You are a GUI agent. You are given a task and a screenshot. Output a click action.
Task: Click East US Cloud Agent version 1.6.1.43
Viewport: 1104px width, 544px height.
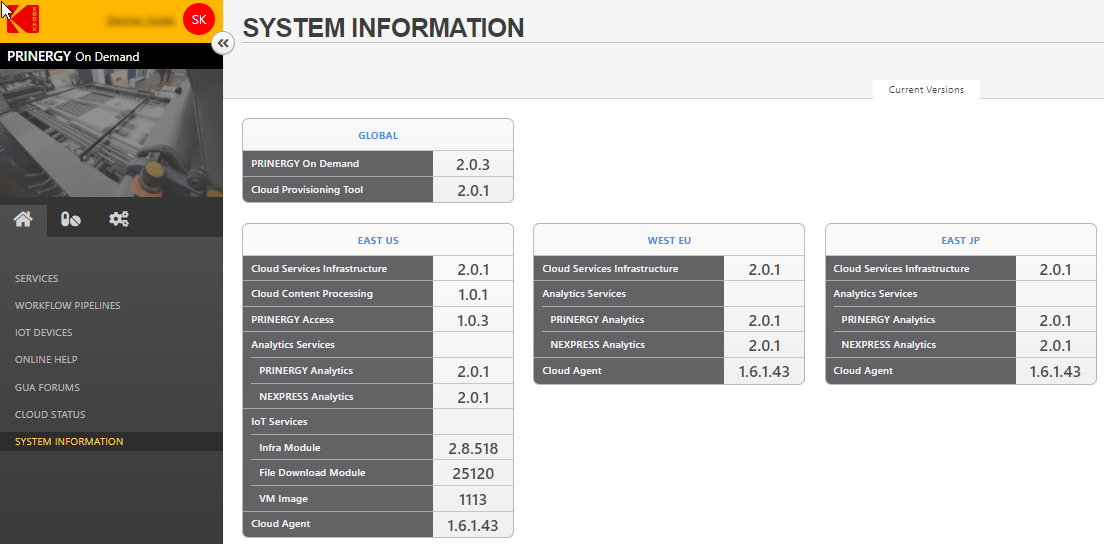coord(472,525)
